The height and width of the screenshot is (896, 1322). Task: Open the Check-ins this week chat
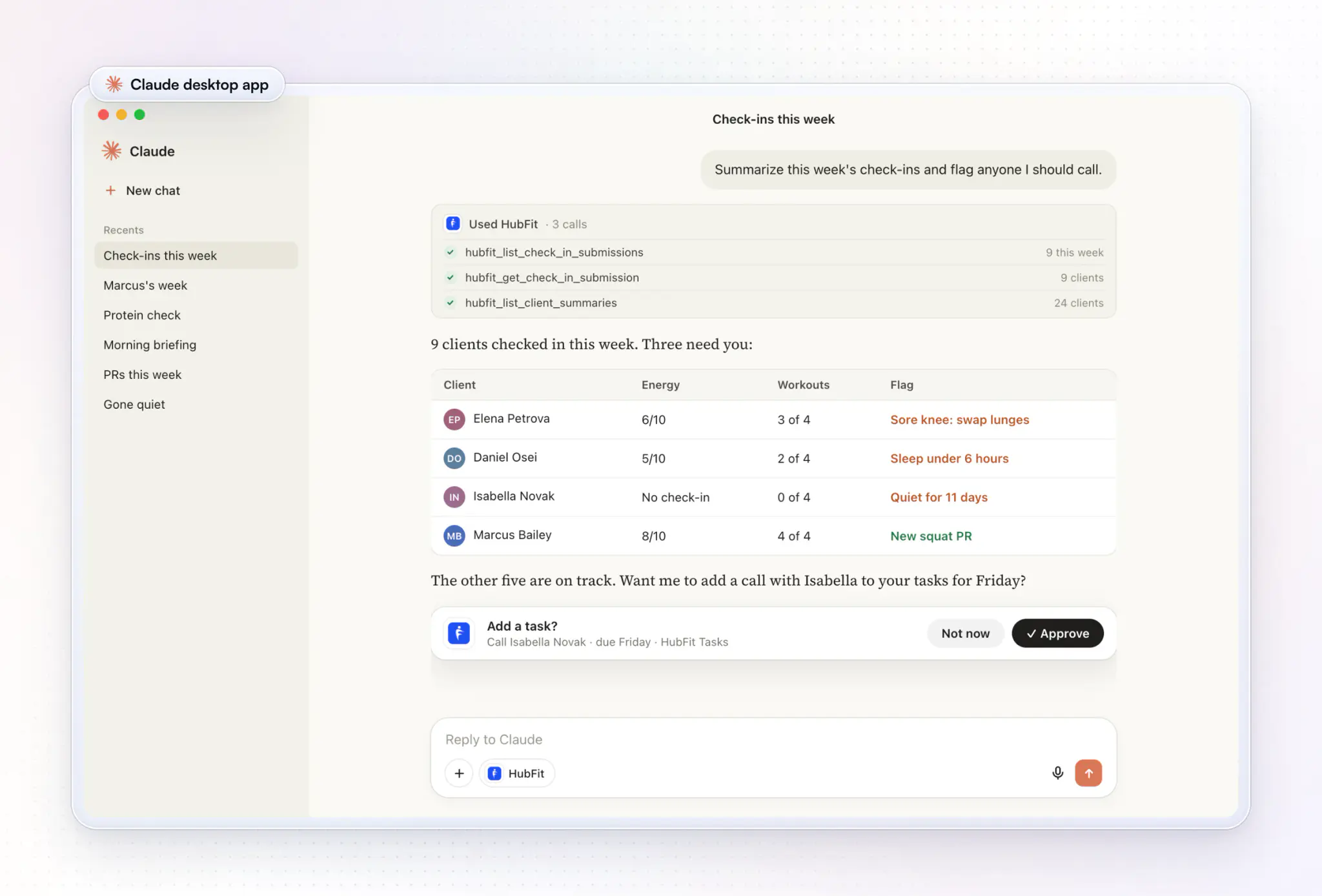pos(196,256)
